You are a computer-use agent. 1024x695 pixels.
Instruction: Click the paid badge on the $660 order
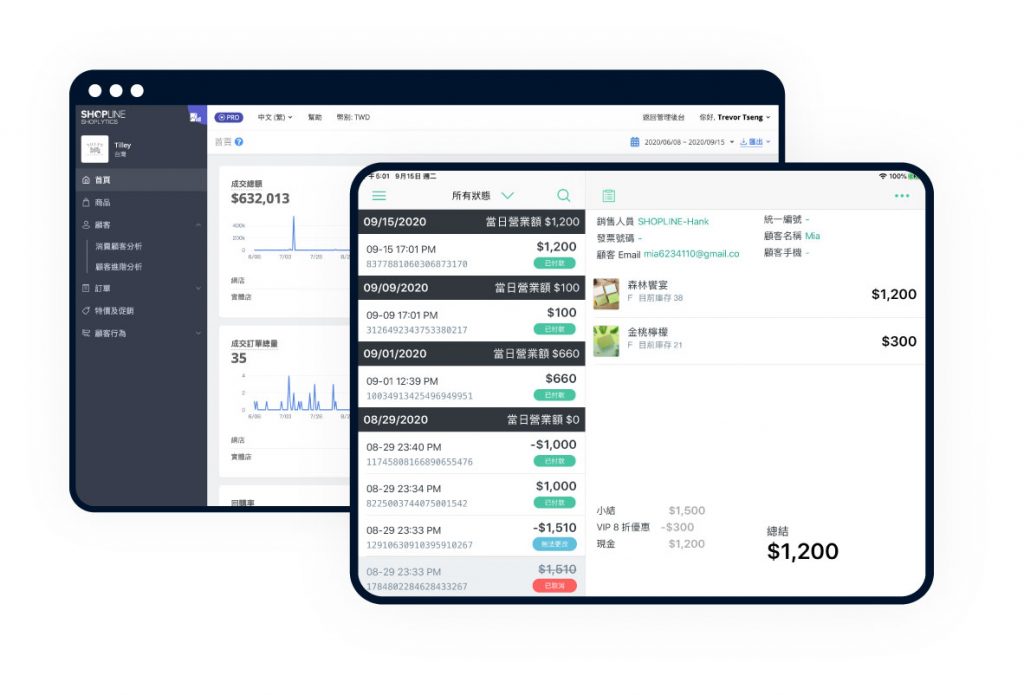(x=554, y=395)
